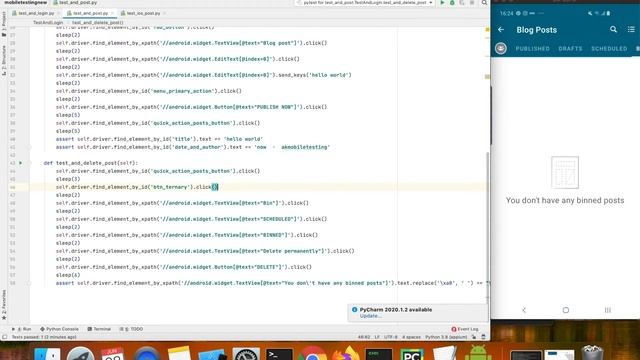The image size is (640, 360).
Task: Open the Event Log from status bar
Action: 465,329
